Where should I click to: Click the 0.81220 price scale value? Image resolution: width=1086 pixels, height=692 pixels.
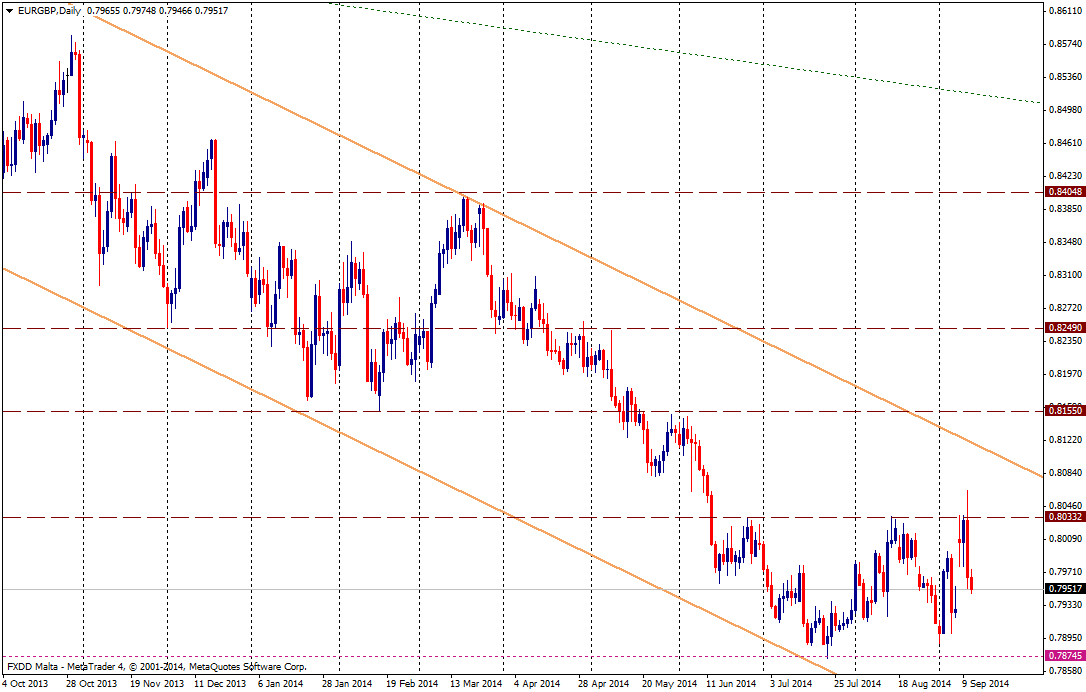[1064, 440]
